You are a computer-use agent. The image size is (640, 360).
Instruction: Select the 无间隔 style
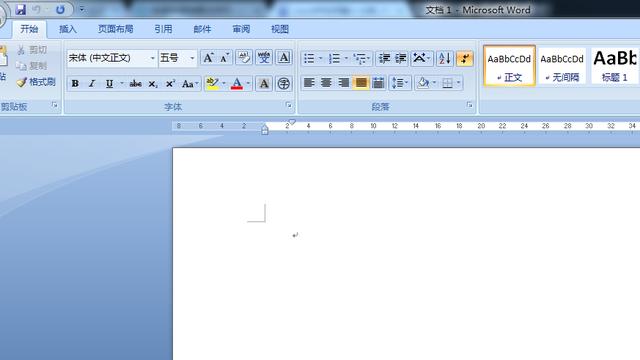coord(562,66)
